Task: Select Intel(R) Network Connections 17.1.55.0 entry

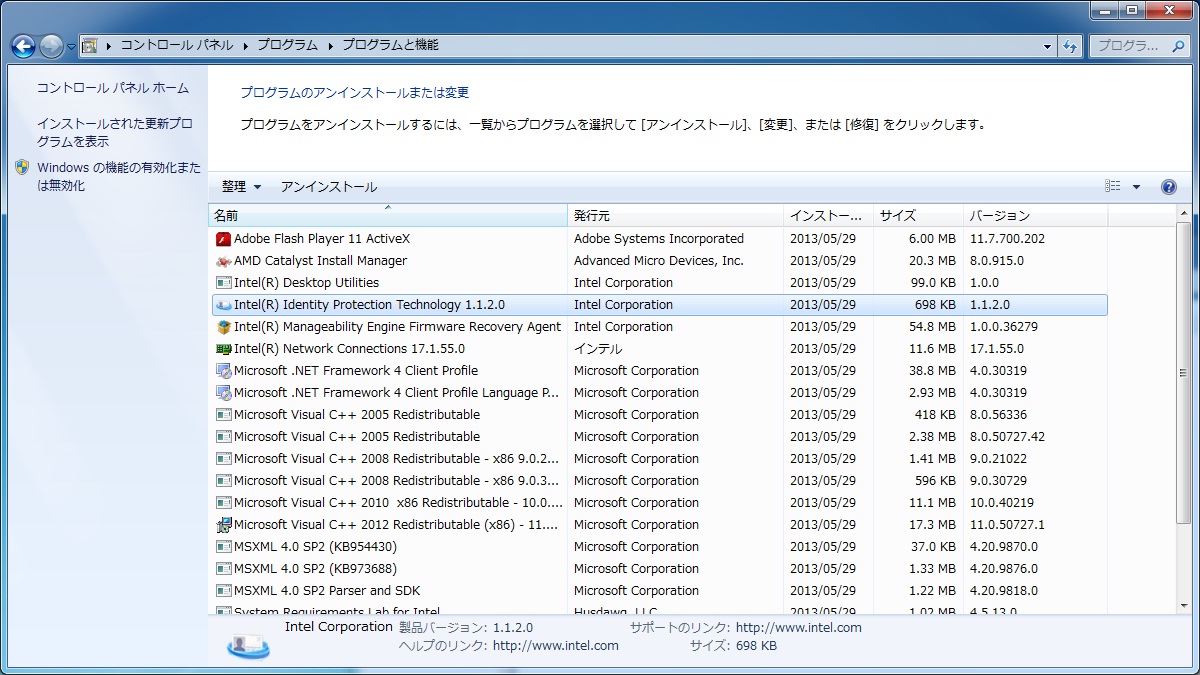Action: [660, 349]
